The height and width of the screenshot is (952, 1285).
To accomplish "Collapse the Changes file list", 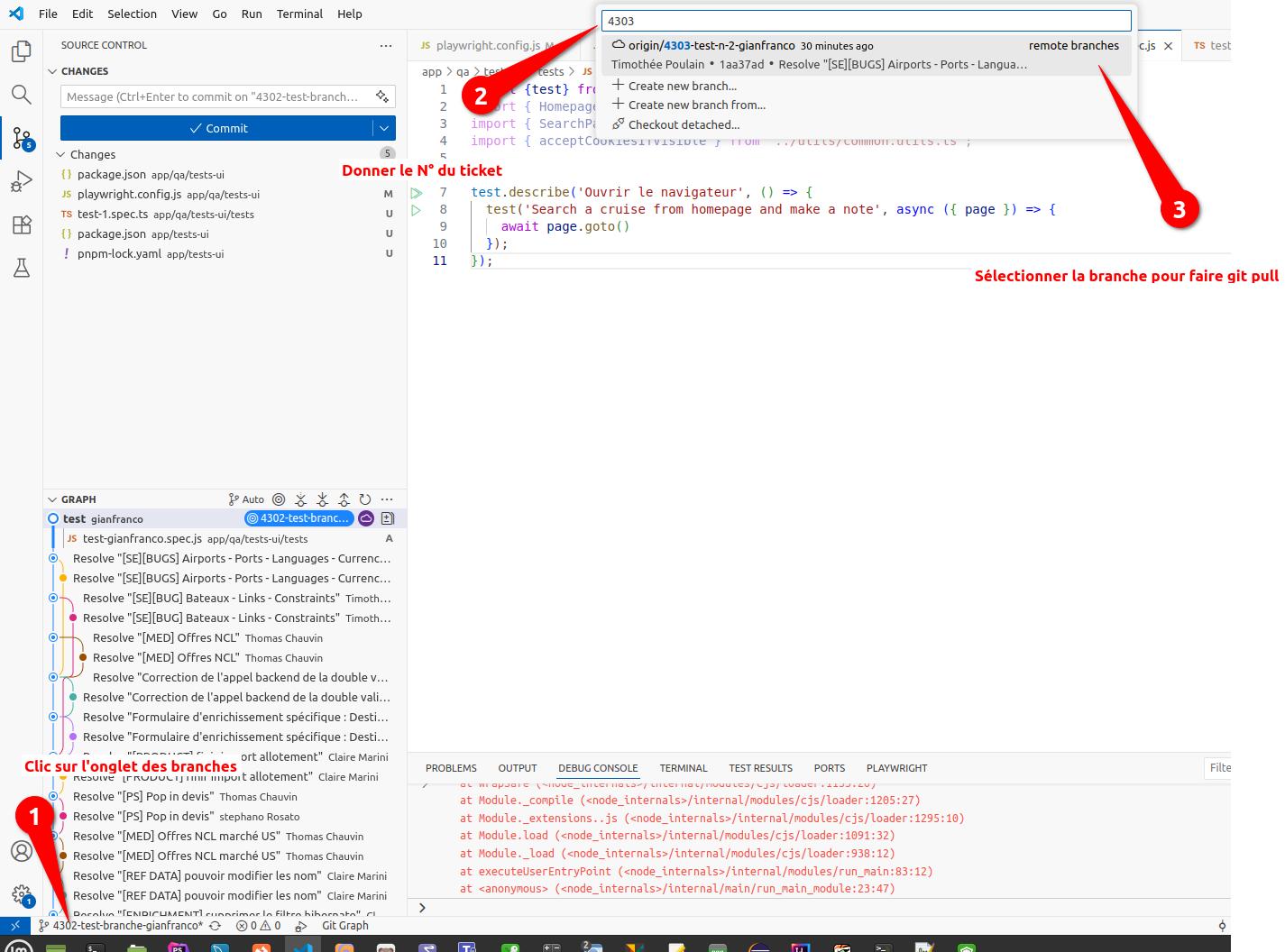I will click(61, 155).
